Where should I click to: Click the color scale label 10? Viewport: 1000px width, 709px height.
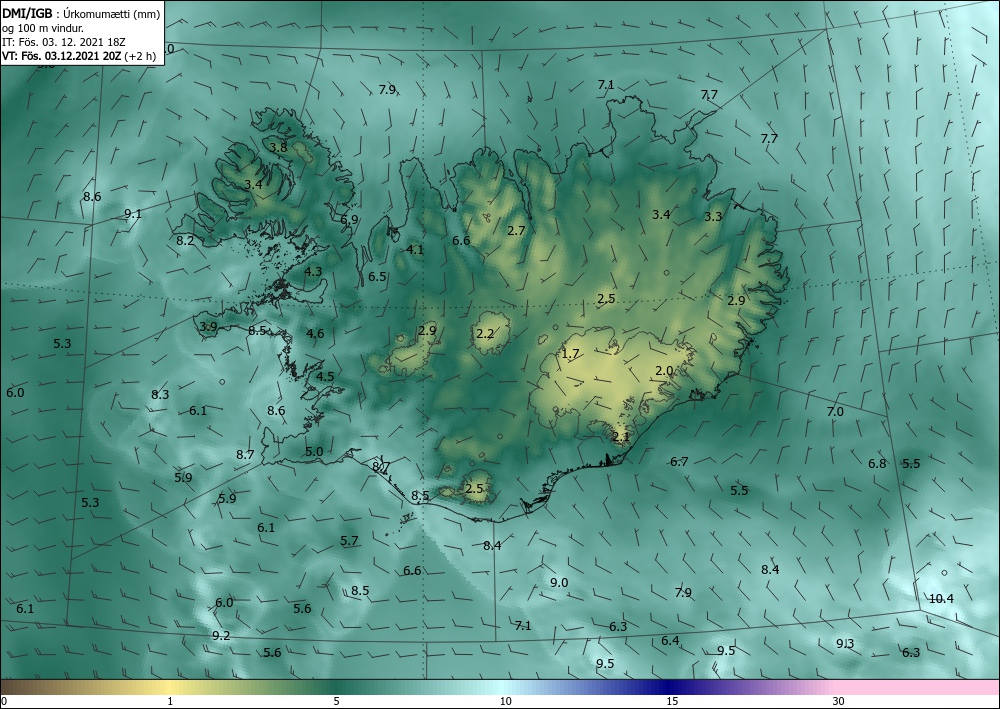click(505, 701)
